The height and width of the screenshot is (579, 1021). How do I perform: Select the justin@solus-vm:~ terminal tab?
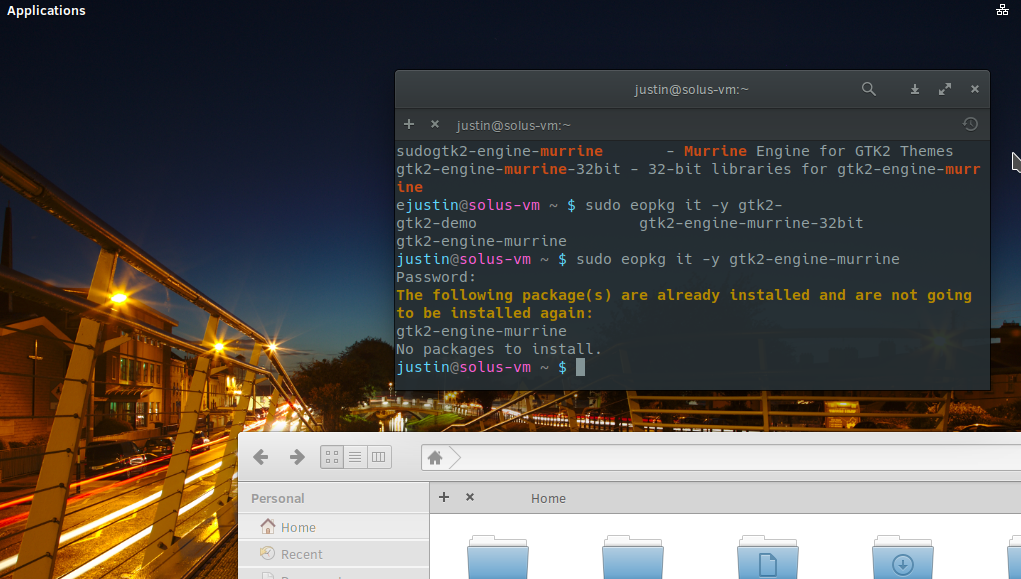(x=513, y=125)
